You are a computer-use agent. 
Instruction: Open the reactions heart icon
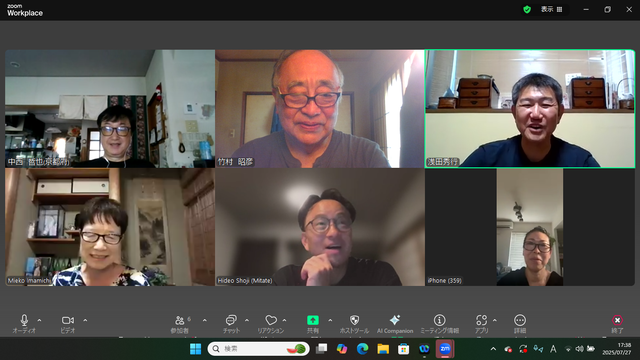click(271, 320)
